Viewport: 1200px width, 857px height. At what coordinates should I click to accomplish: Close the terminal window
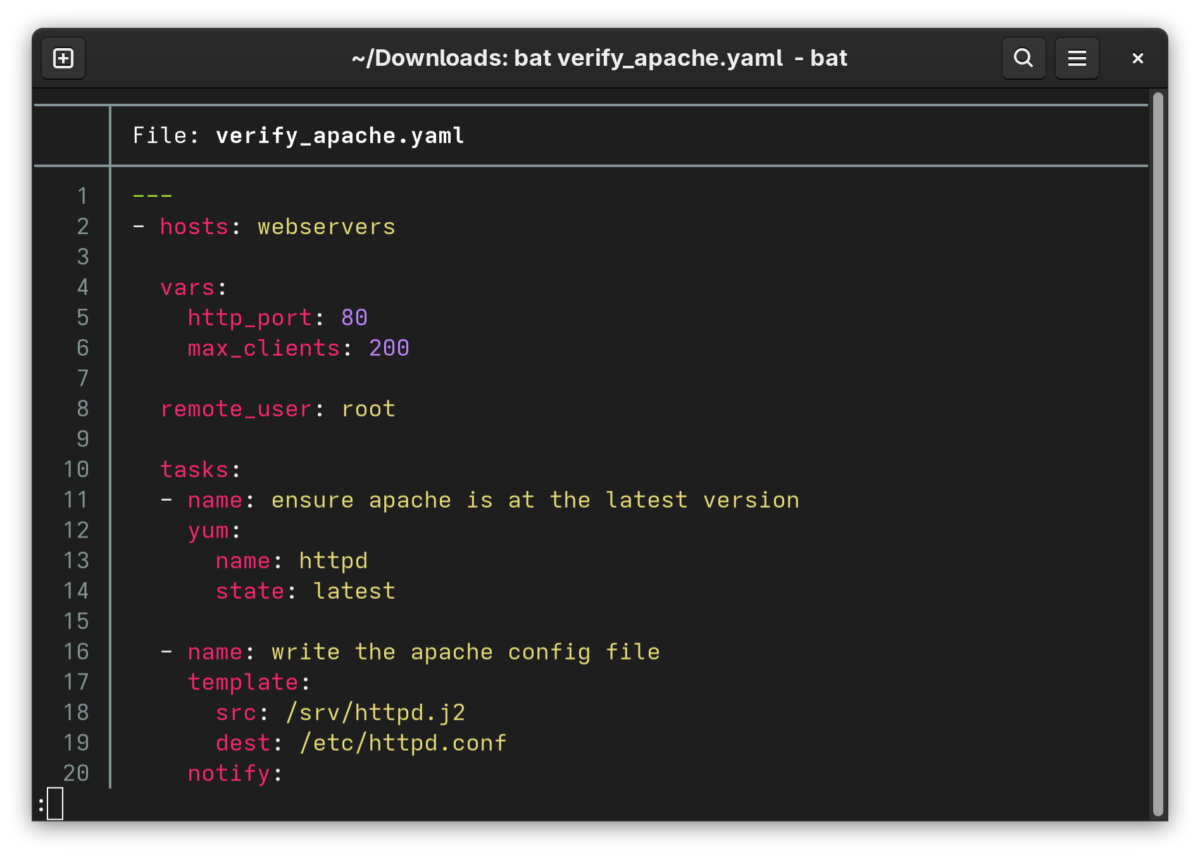tap(1137, 58)
